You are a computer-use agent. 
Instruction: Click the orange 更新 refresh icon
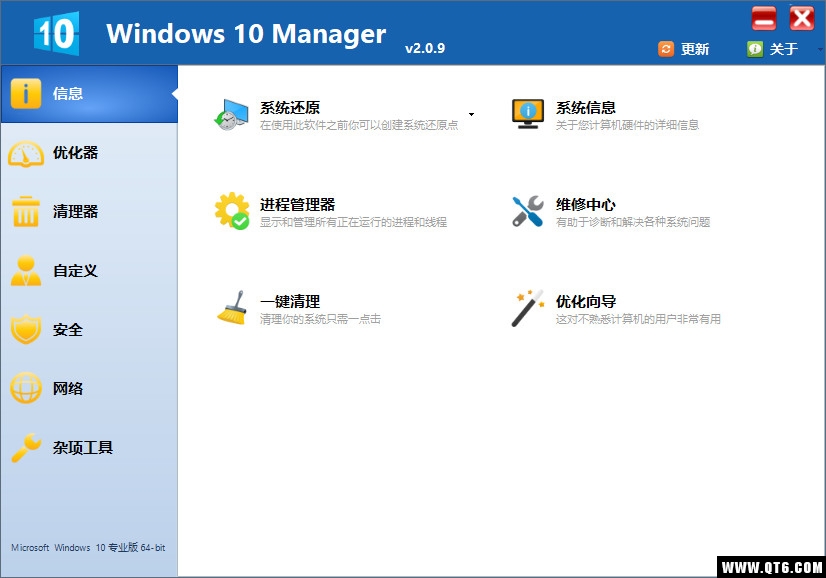(x=666, y=49)
